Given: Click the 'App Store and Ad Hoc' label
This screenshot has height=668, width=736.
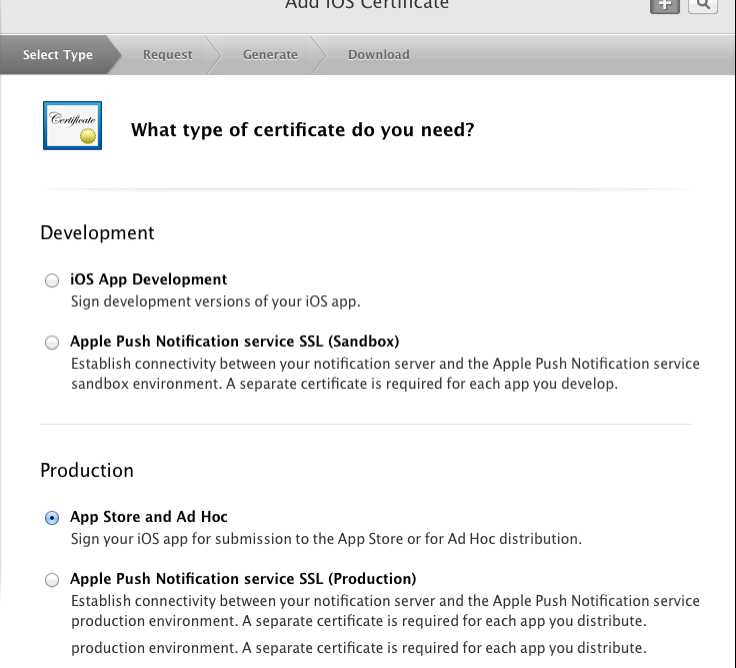Looking at the screenshot, I should 149,516.
